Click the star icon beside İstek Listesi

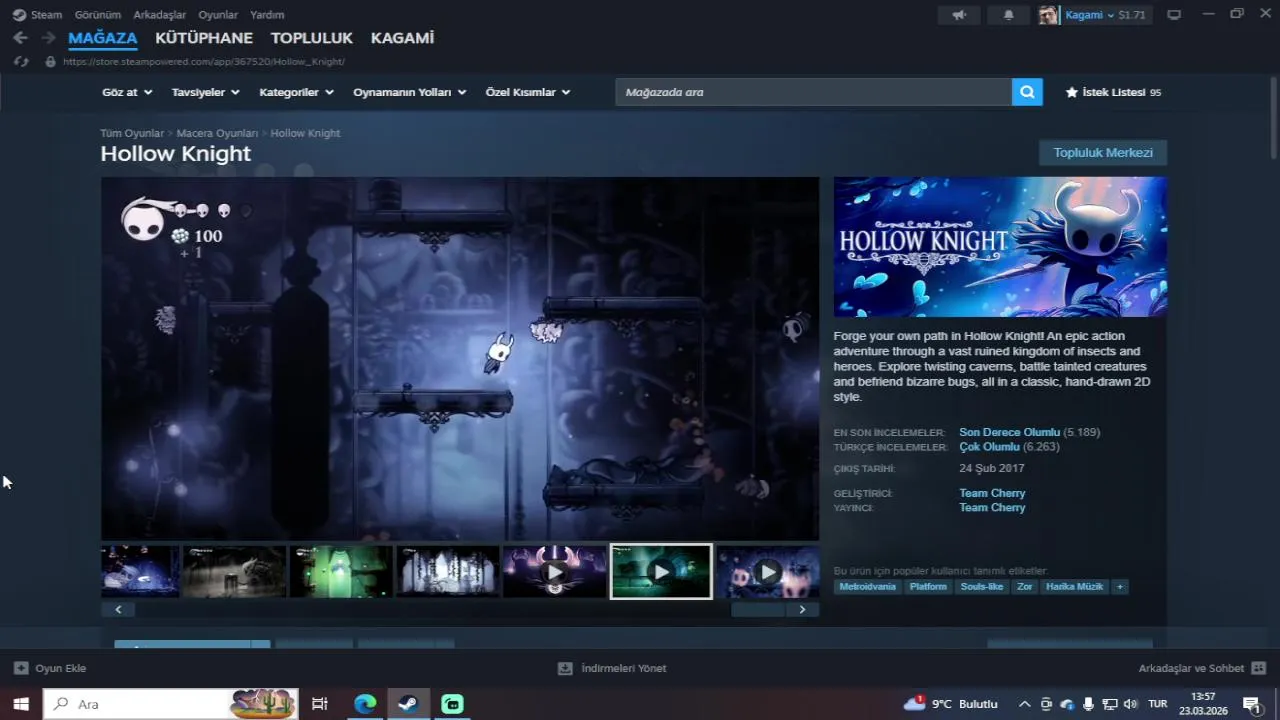coord(1072,92)
